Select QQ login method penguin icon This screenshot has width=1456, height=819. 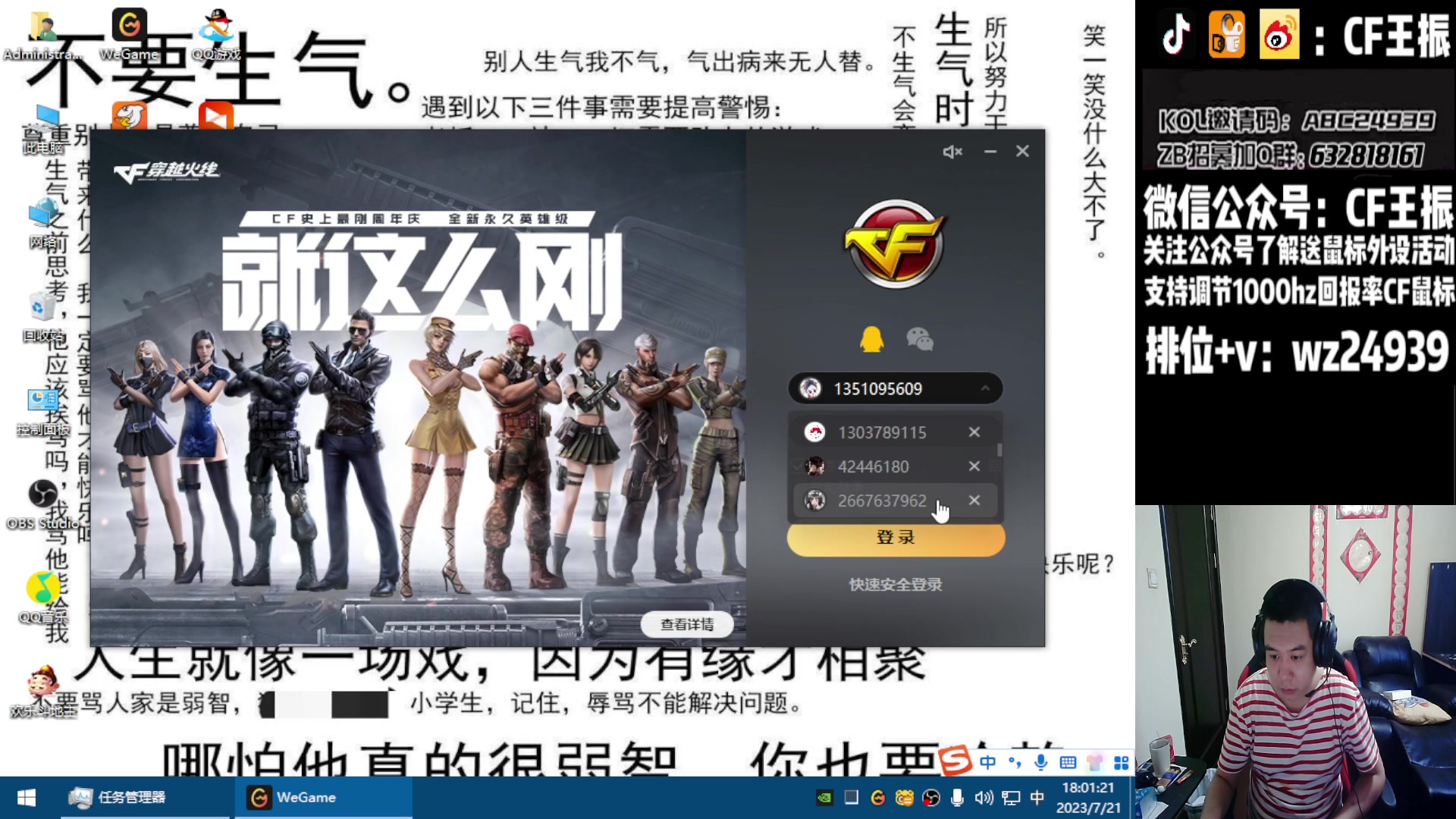871,339
